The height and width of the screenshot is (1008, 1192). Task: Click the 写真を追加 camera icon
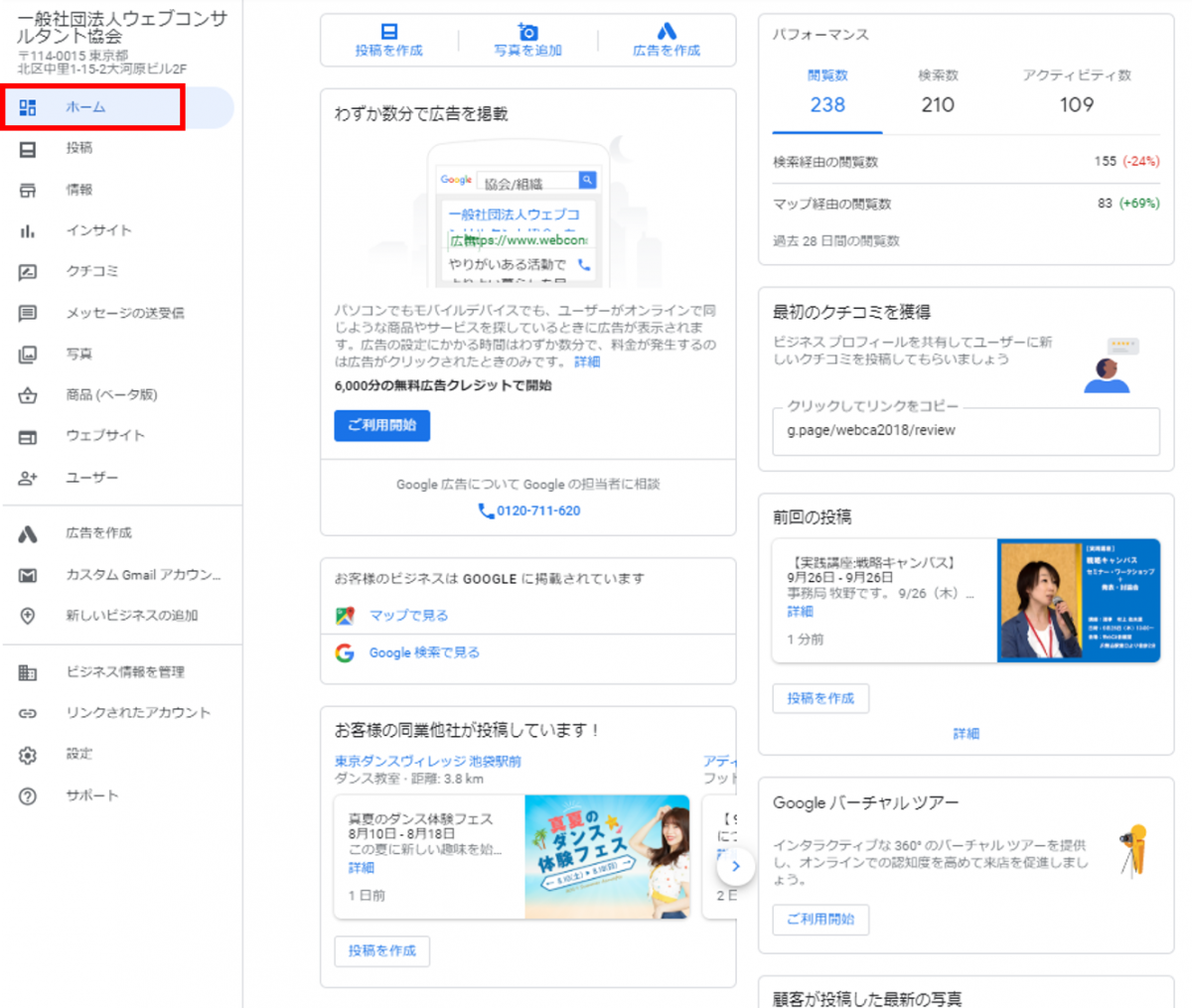click(528, 32)
